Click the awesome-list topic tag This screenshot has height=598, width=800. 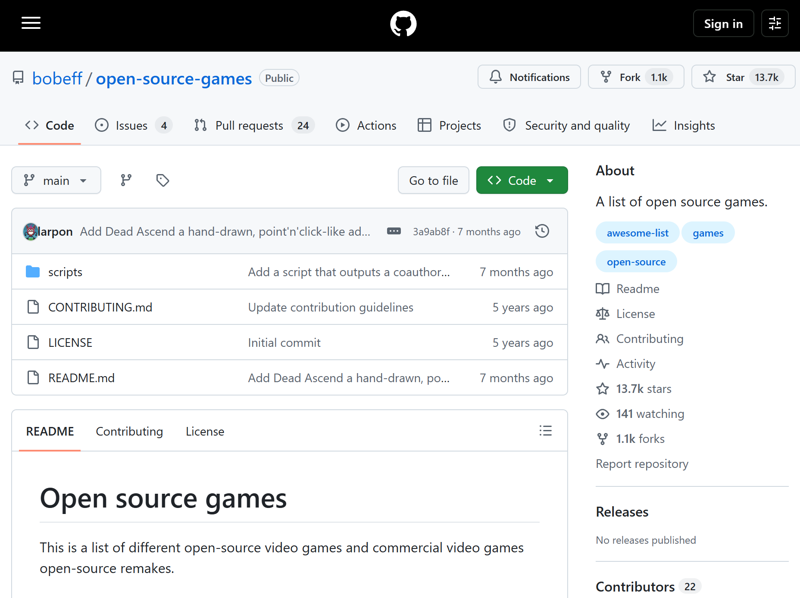tap(637, 233)
